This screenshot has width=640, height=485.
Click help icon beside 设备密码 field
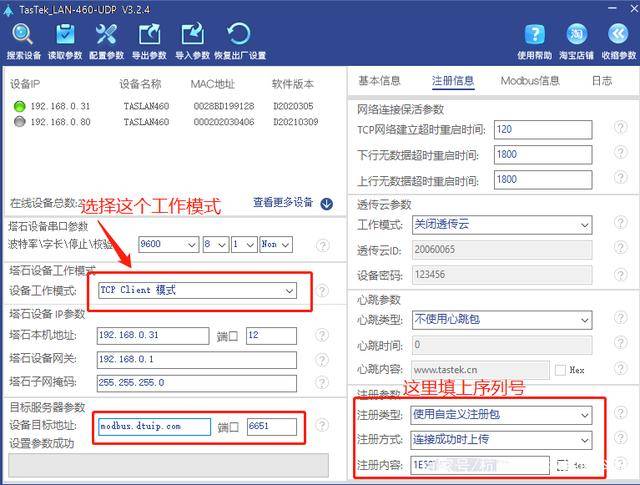coord(620,274)
